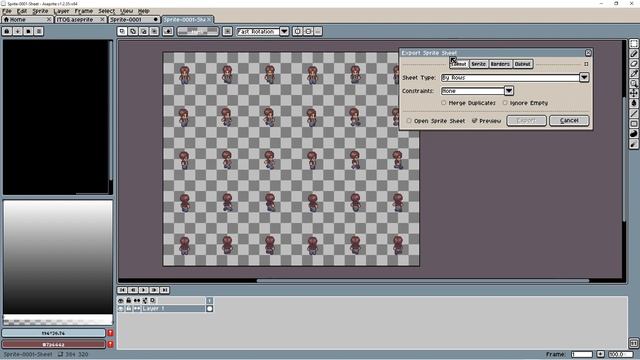Toggle Layer 1 visibility eye
This screenshot has width=640, height=360.
click(121, 309)
